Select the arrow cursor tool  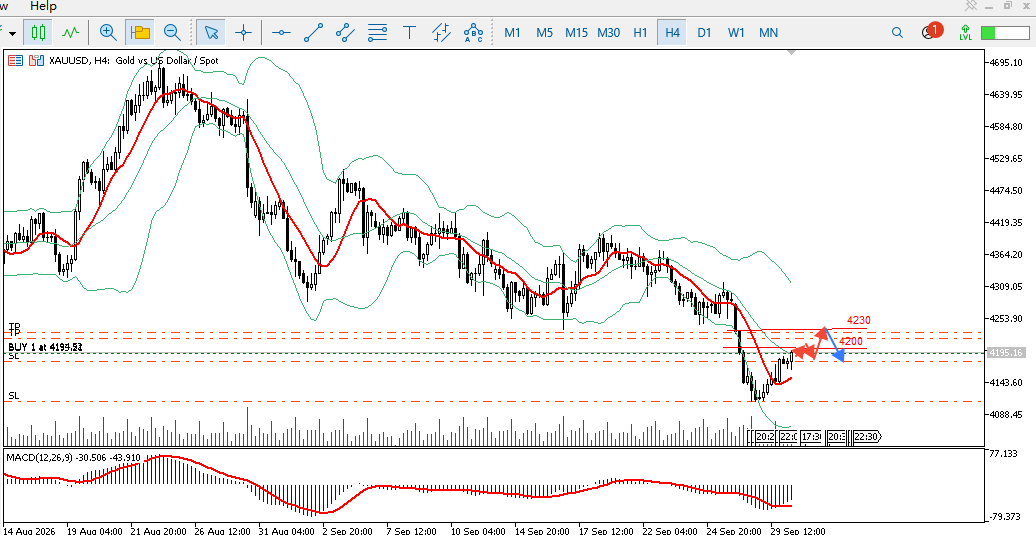tap(211, 32)
